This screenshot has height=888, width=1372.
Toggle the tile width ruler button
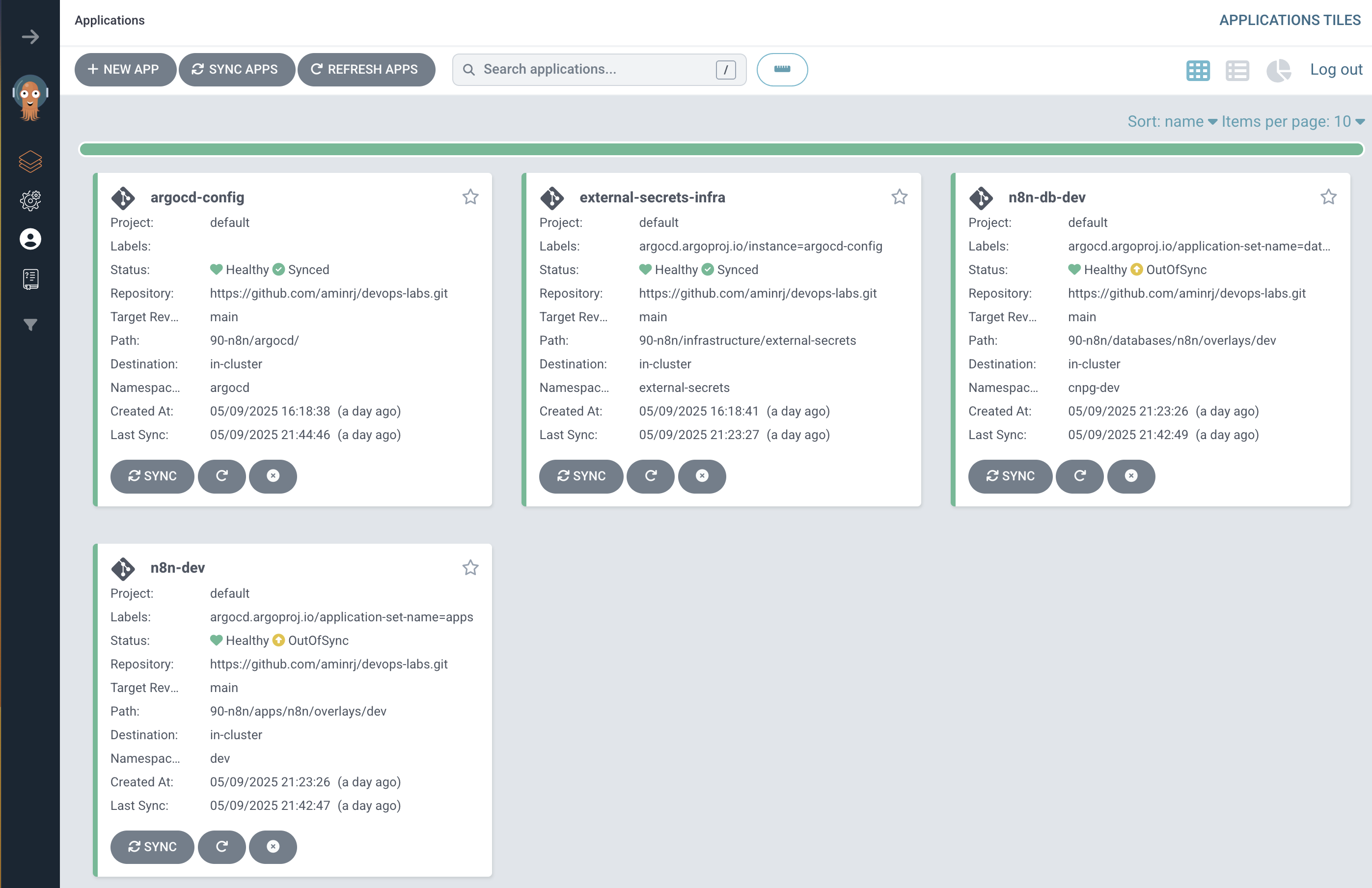coord(782,69)
